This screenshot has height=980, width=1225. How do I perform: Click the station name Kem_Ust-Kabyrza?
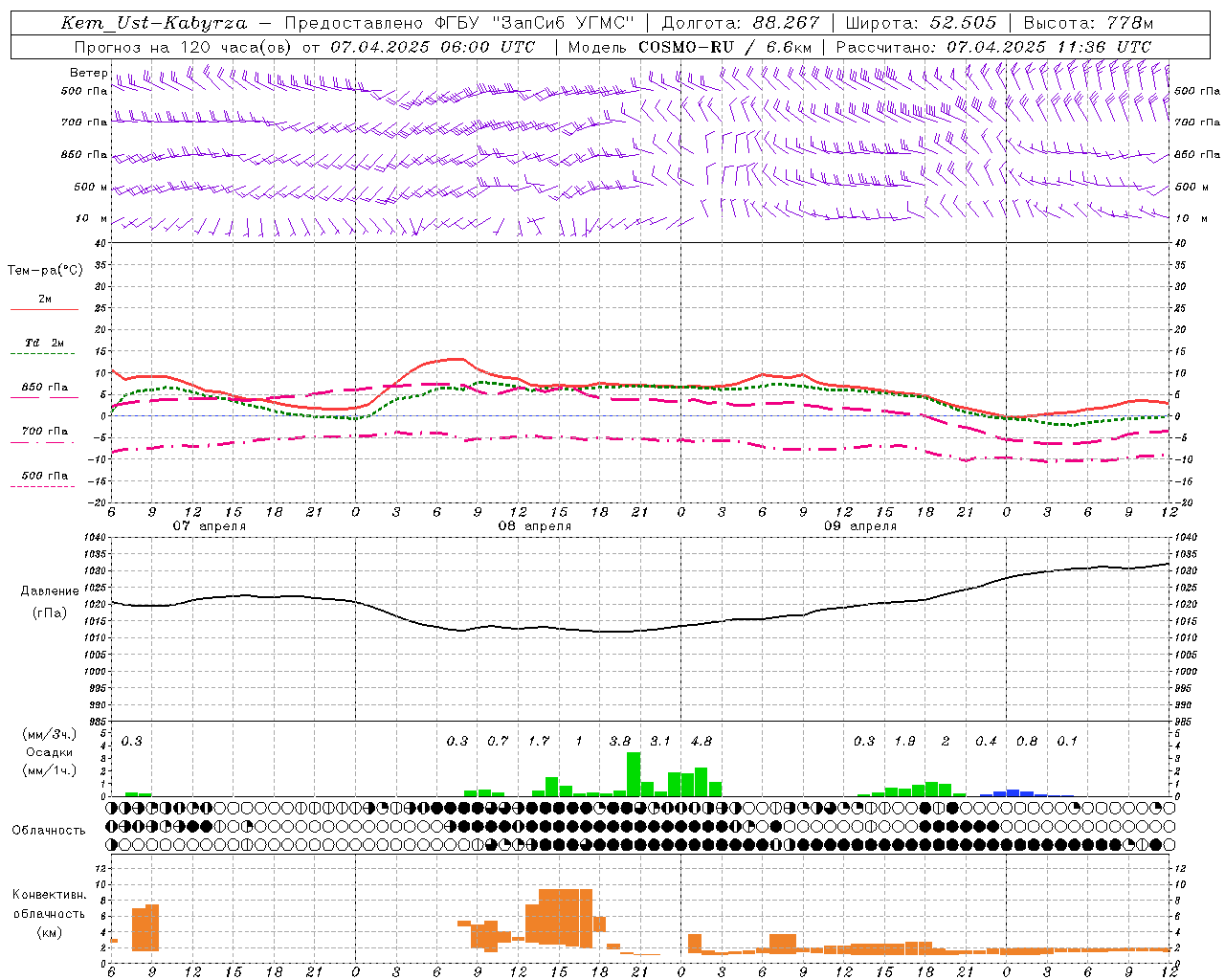(153, 23)
